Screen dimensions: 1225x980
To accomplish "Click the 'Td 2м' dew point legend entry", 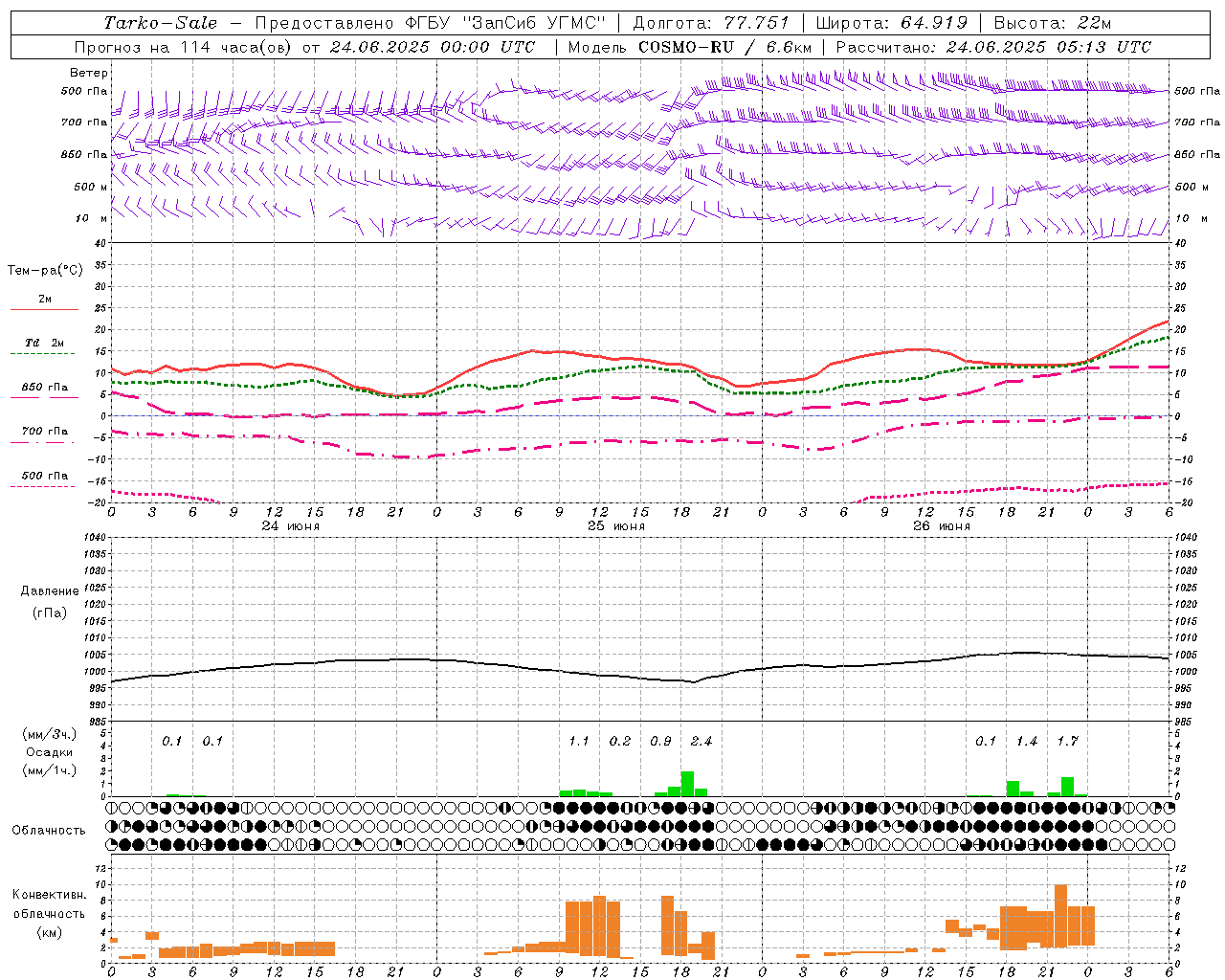I will pyautogui.click(x=45, y=343).
